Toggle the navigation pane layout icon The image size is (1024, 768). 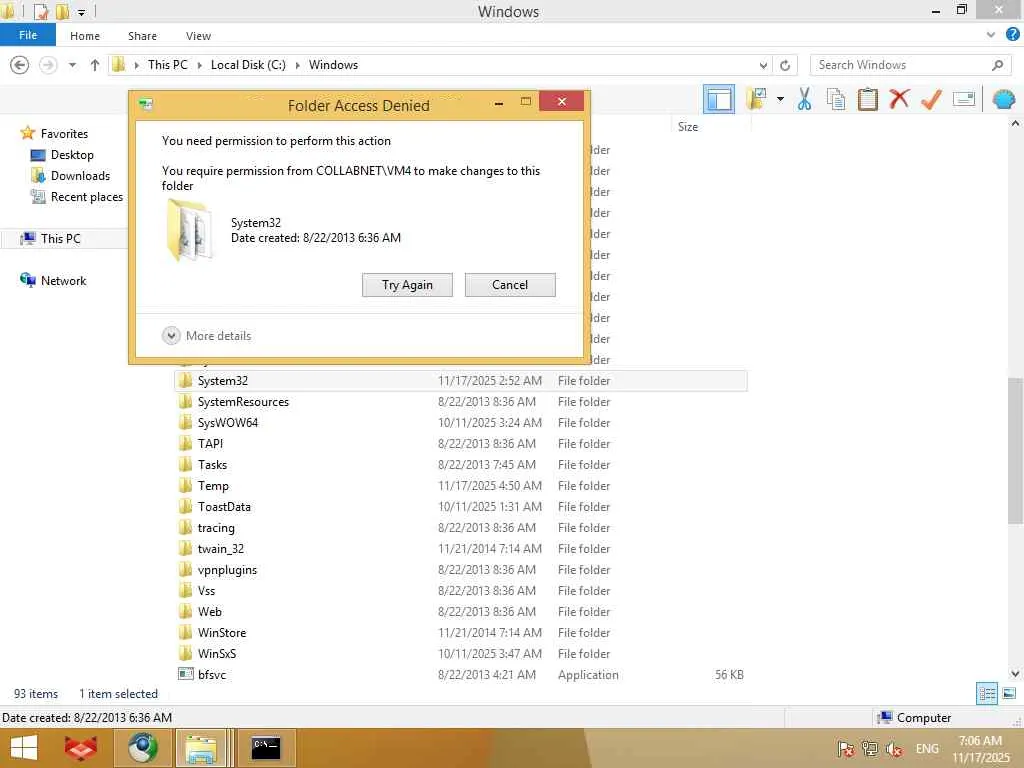(x=718, y=100)
